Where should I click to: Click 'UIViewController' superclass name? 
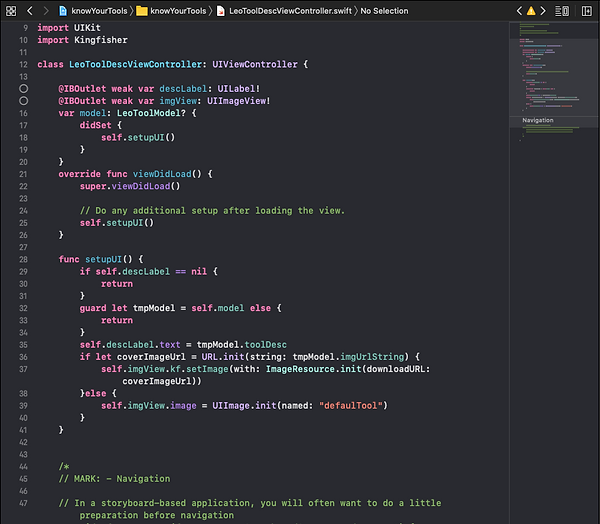point(255,64)
